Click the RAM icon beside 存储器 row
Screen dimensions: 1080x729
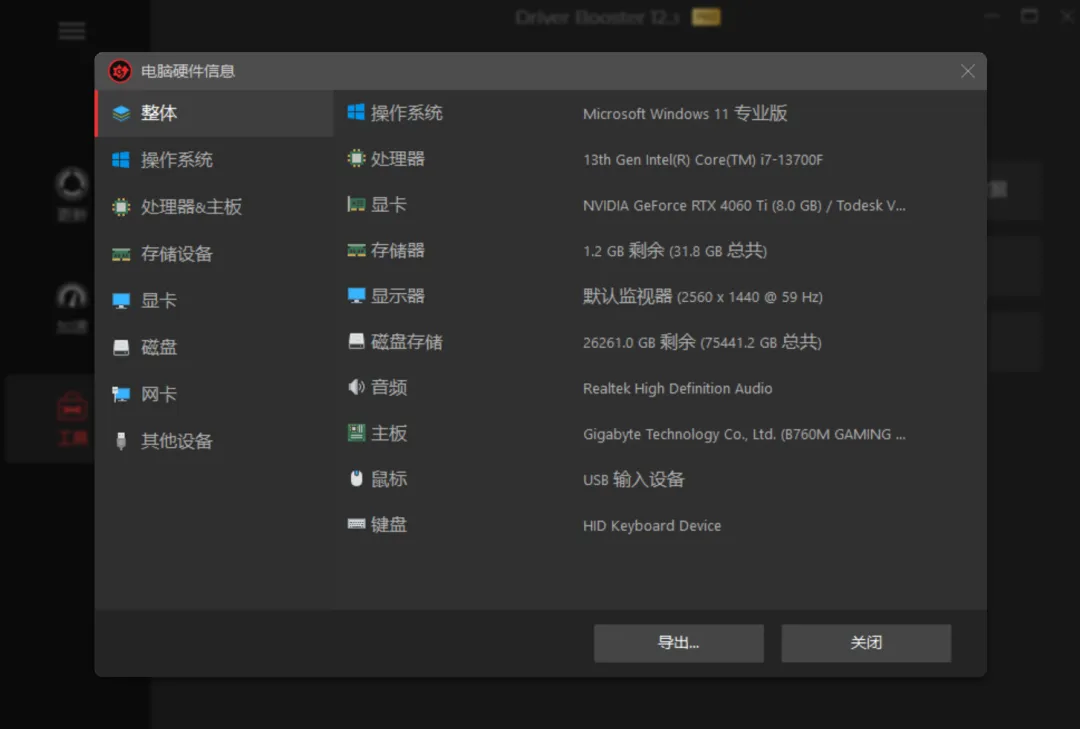[356, 250]
